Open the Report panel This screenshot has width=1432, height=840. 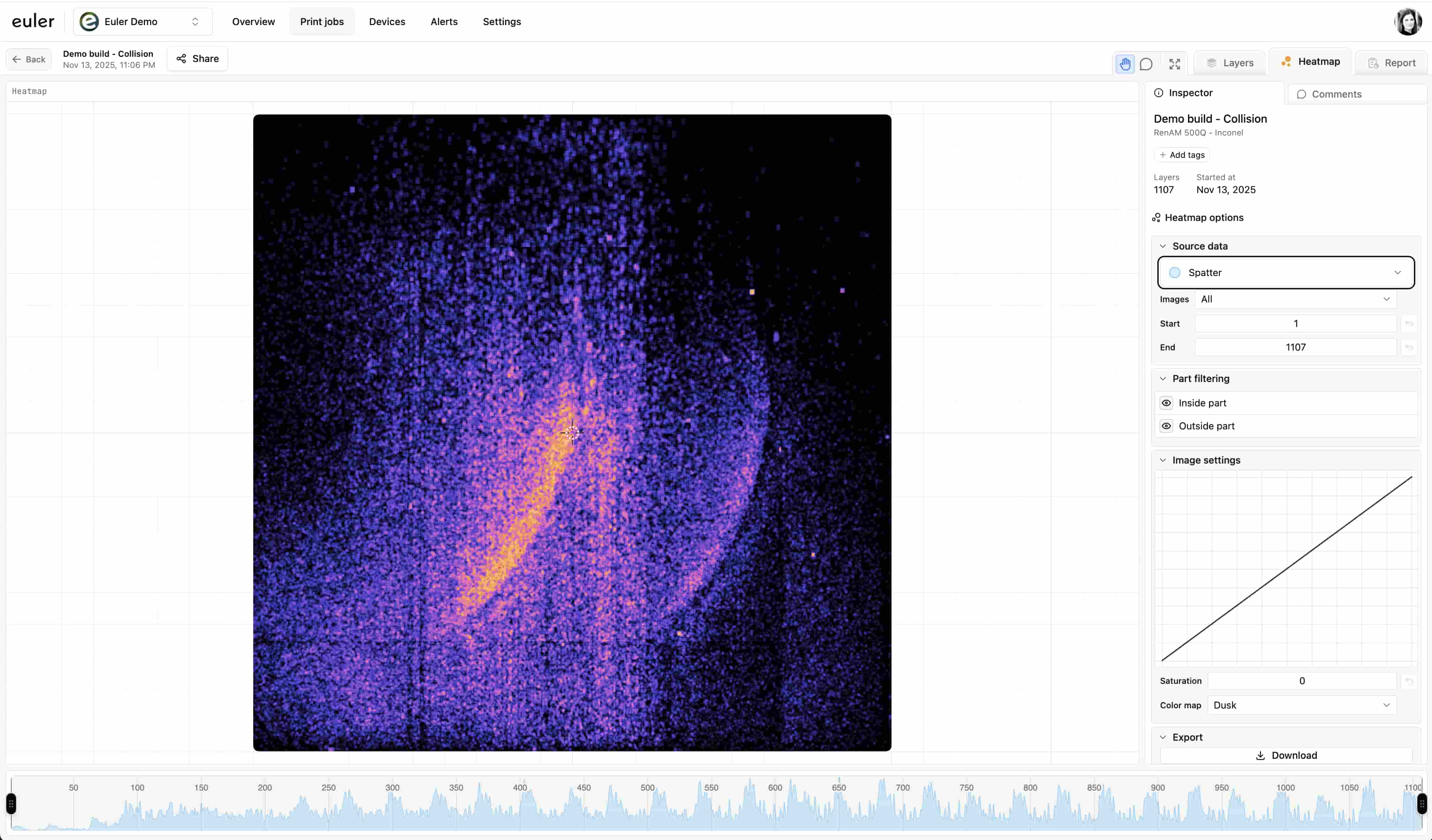(x=1392, y=62)
